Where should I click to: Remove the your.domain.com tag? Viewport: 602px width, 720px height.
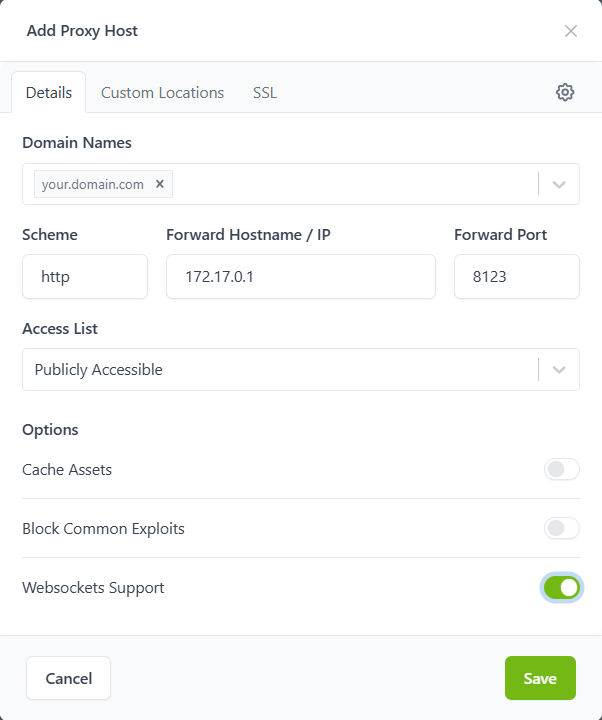159,184
